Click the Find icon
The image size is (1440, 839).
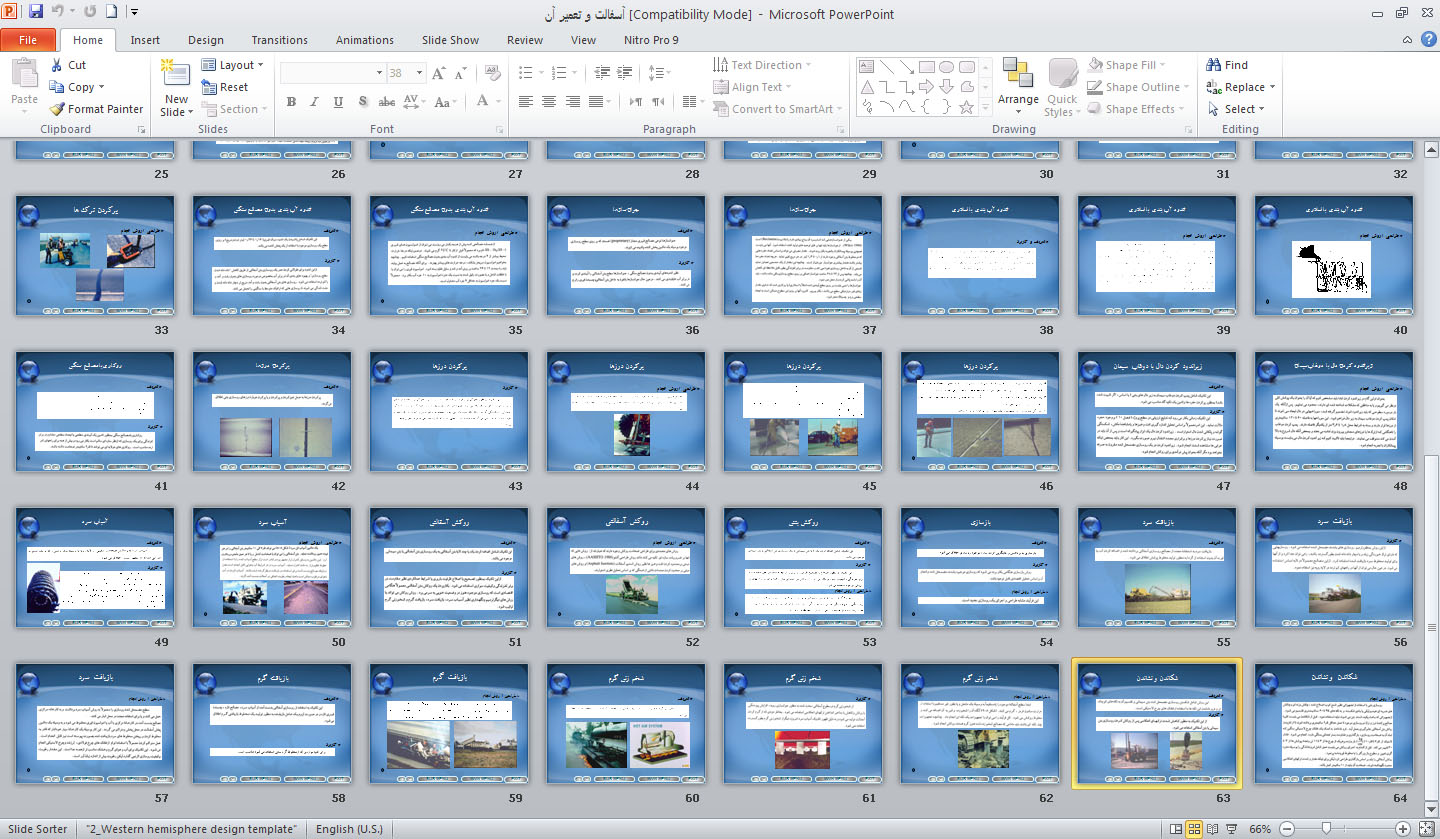coord(1214,65)
